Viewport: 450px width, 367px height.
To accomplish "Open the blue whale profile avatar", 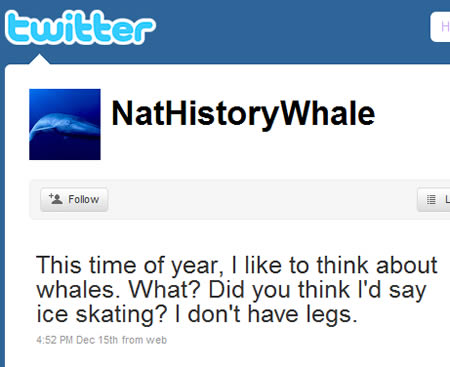I will (65, 124).
